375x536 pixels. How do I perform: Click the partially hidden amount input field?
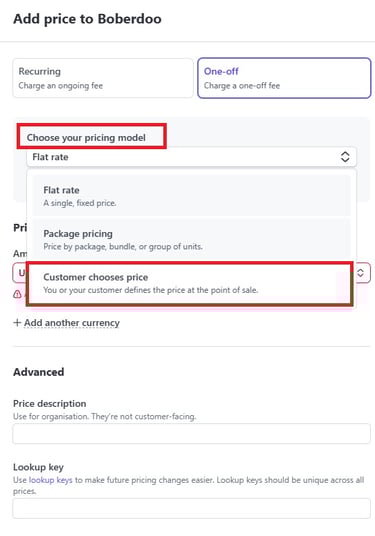tap(19, 273)
